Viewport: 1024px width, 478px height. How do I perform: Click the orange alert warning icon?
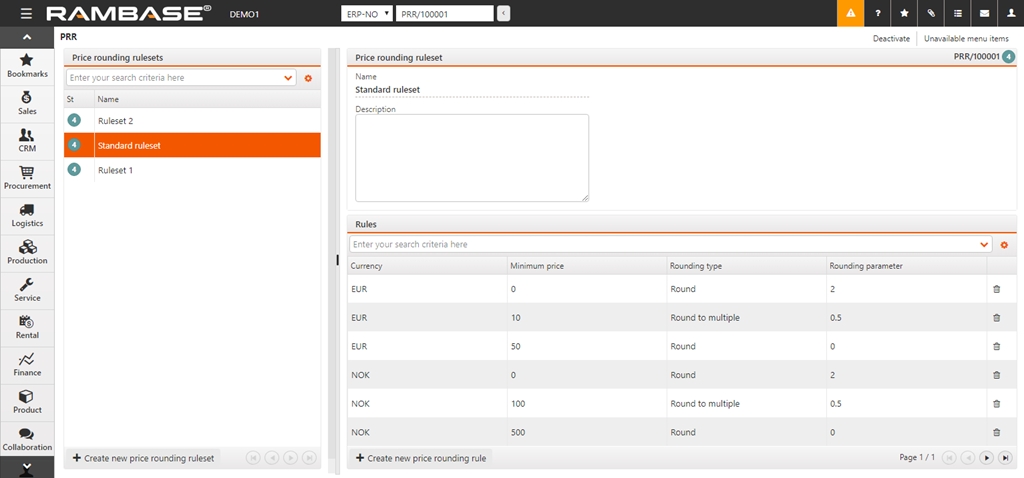tap(850, 13)
